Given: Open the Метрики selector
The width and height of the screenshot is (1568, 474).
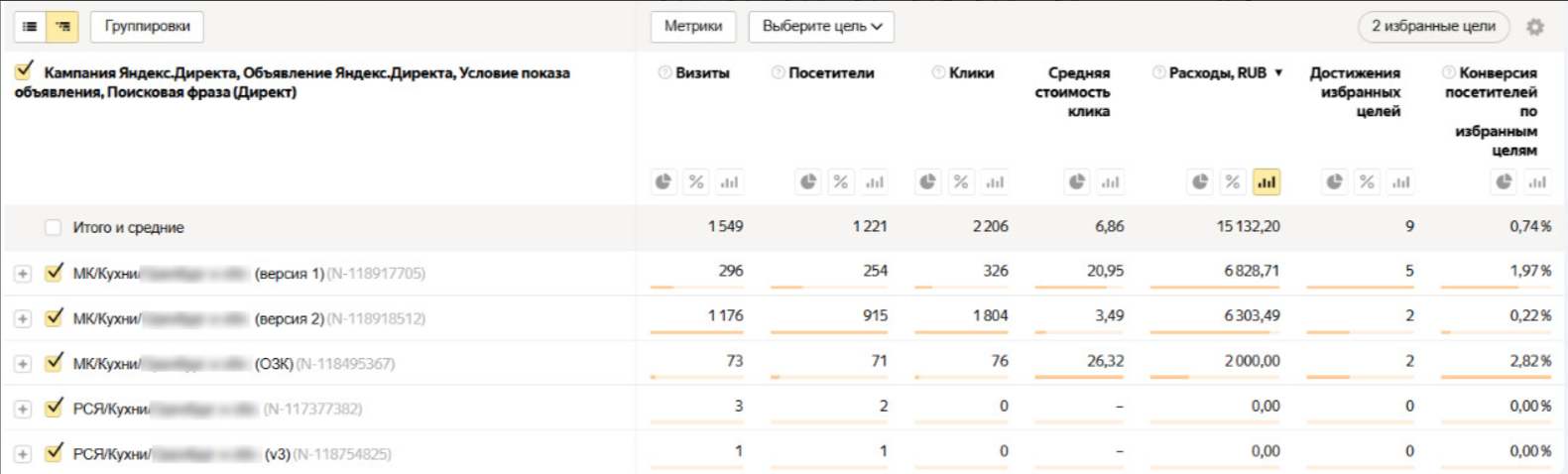Looking at the screenshot, I should click(693, 27).
